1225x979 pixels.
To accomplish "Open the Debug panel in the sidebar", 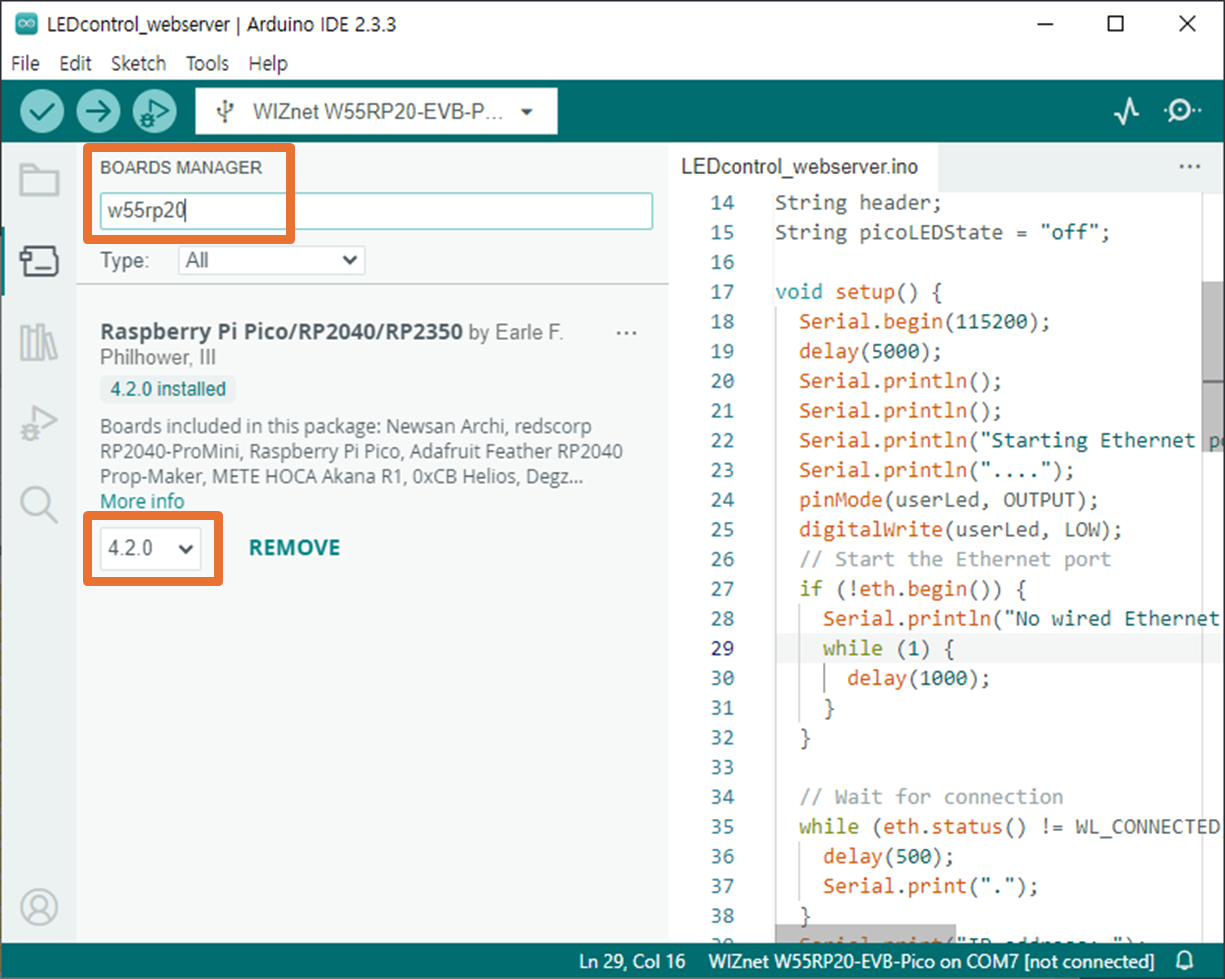I will pos(39,424).
